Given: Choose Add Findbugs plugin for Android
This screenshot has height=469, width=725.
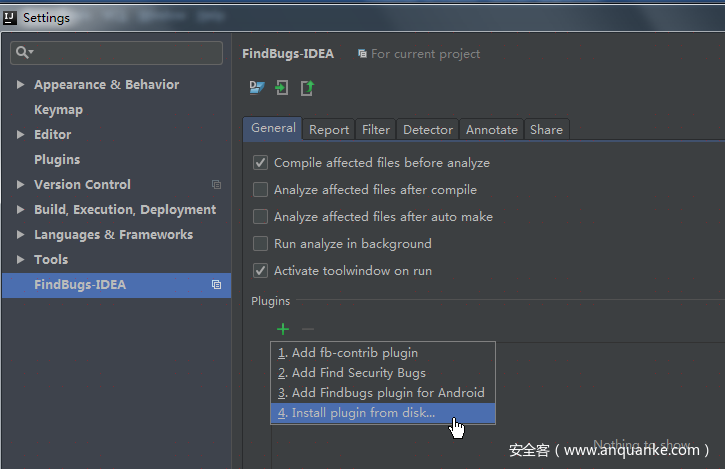Looking at the screenshot, I should pyautogui.click(x=383, y=393).
